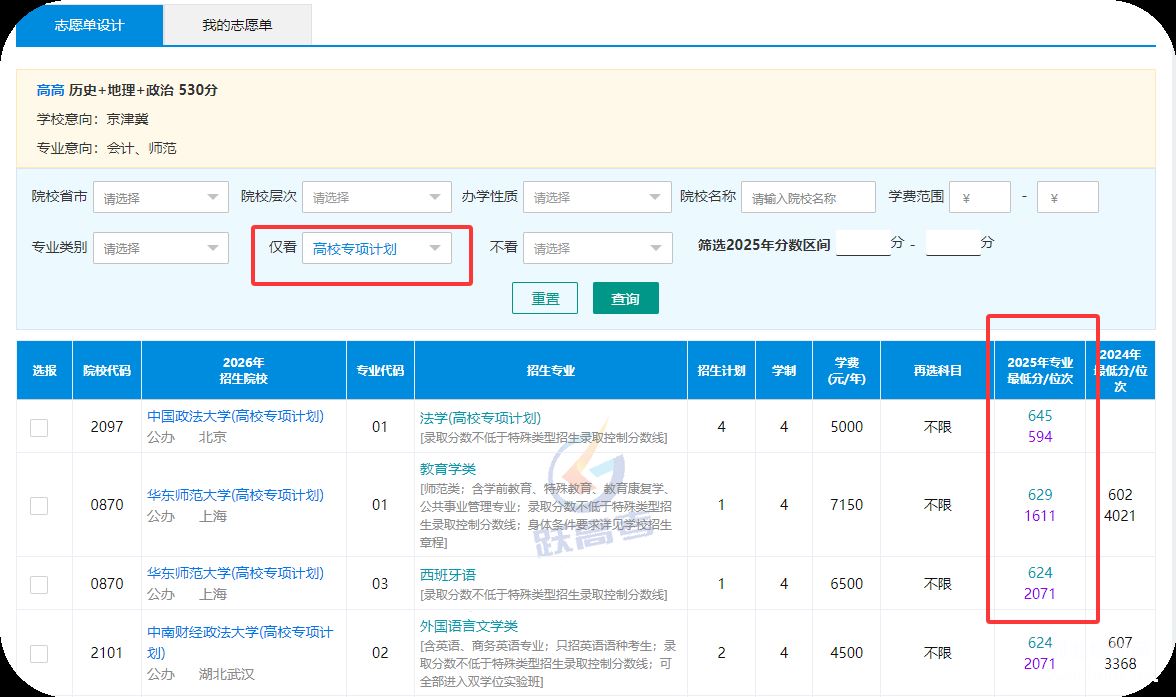Open the 院校省市 dropdown

(160, 197)
